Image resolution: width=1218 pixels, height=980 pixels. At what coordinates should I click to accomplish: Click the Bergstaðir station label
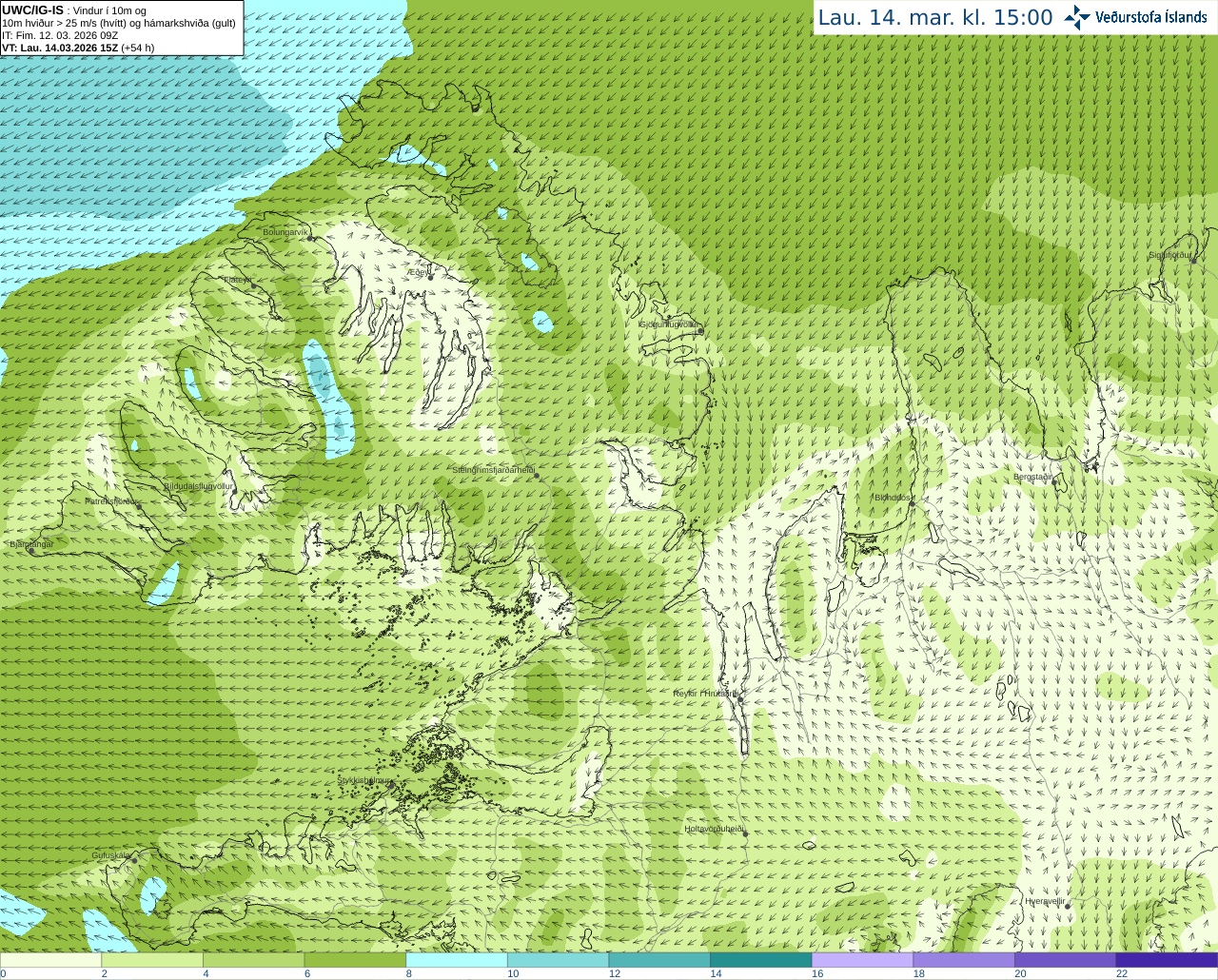[1033, 477]
